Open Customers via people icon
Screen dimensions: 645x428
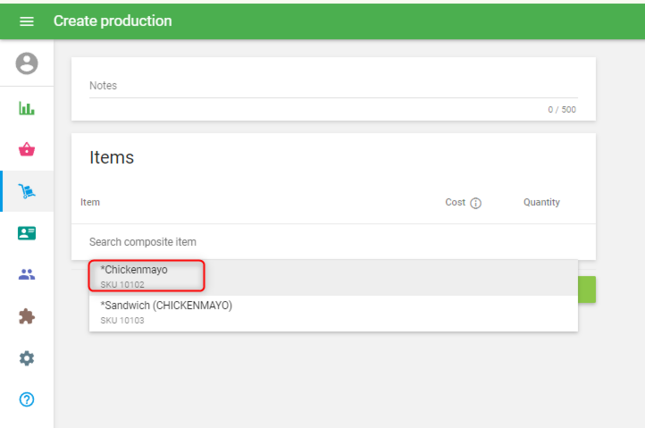27,275
